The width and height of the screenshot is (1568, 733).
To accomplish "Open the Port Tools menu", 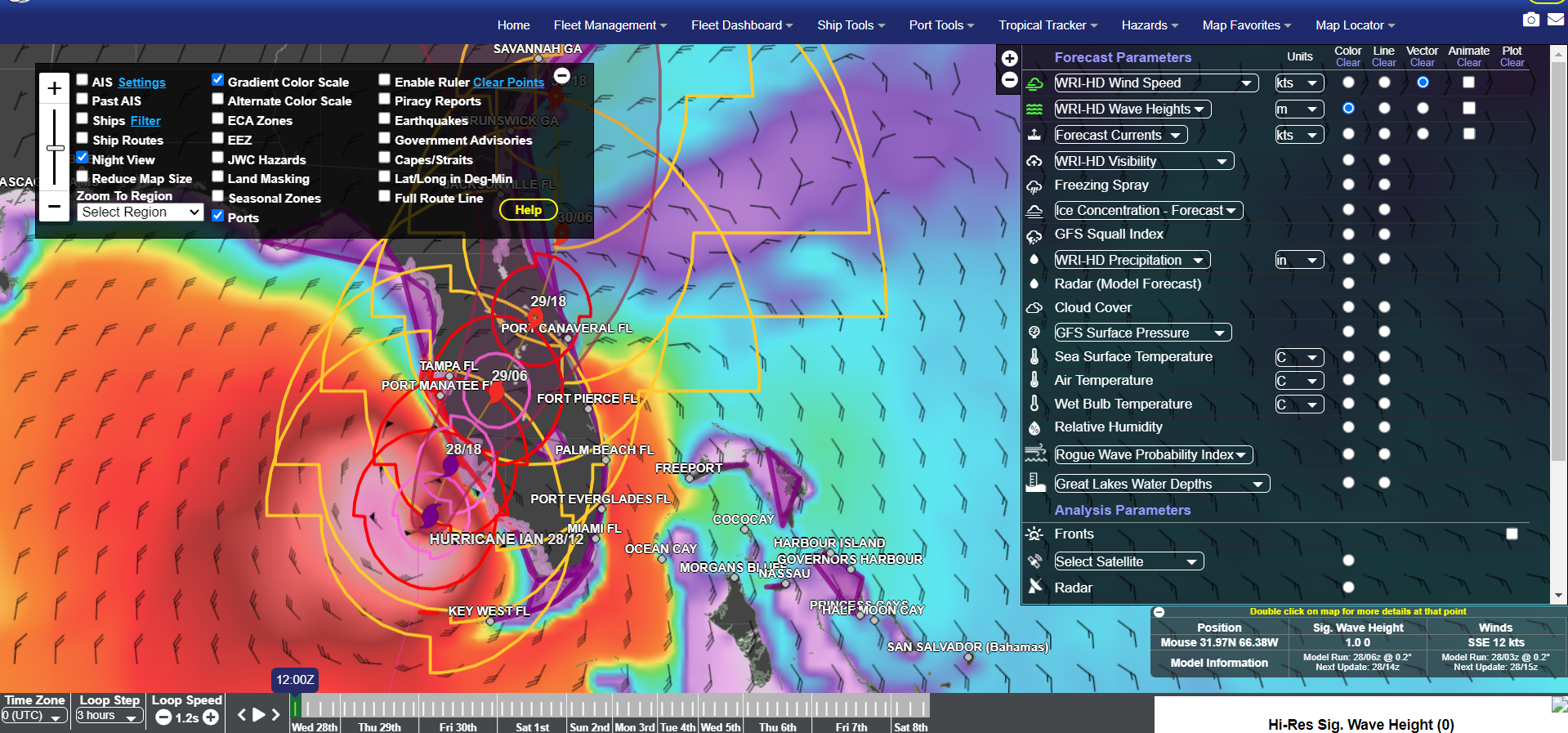I will (x=941, y=25).
